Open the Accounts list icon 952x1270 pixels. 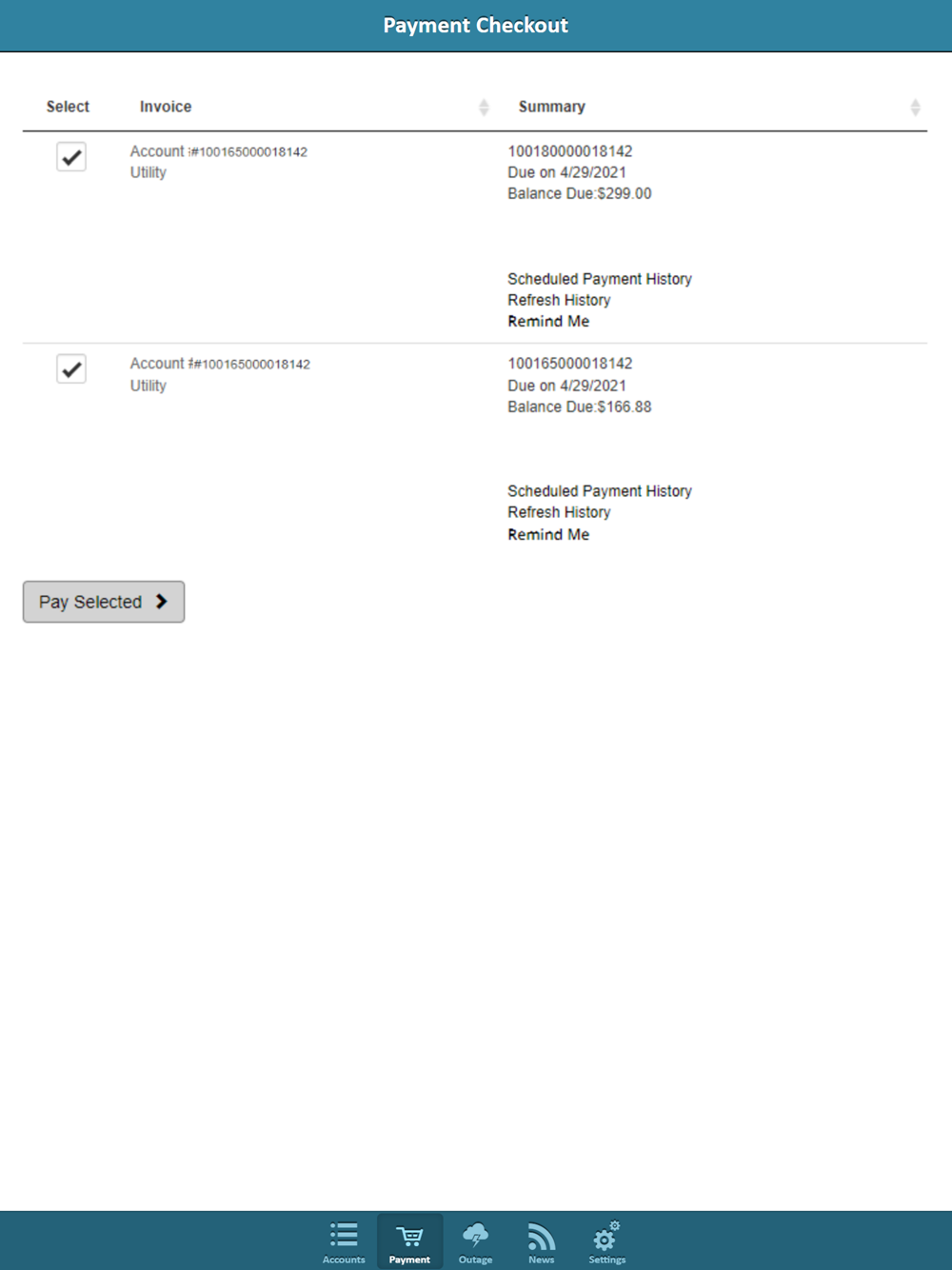[x=344, y=1235]
